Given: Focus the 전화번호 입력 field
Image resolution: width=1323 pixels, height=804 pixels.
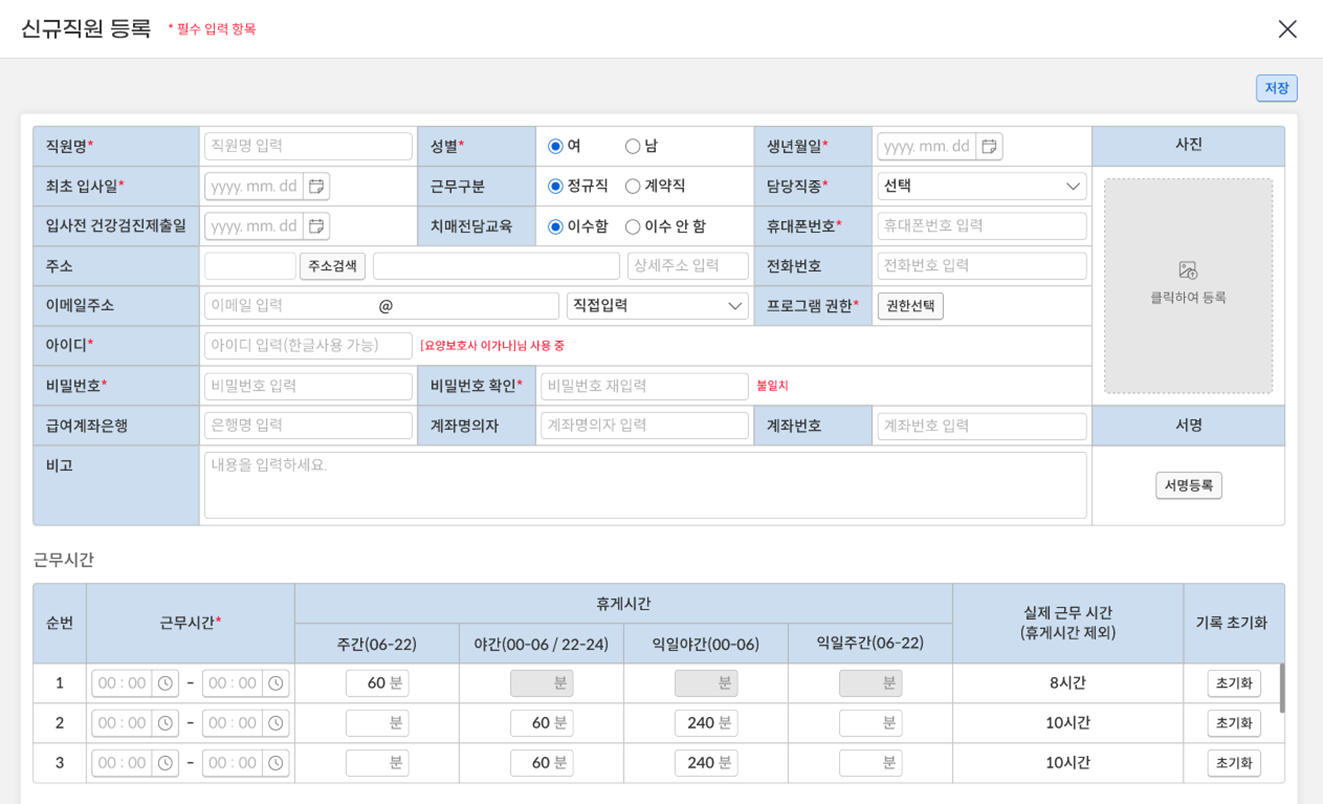Looking at the screenshot, I should [x=982, y=266].
